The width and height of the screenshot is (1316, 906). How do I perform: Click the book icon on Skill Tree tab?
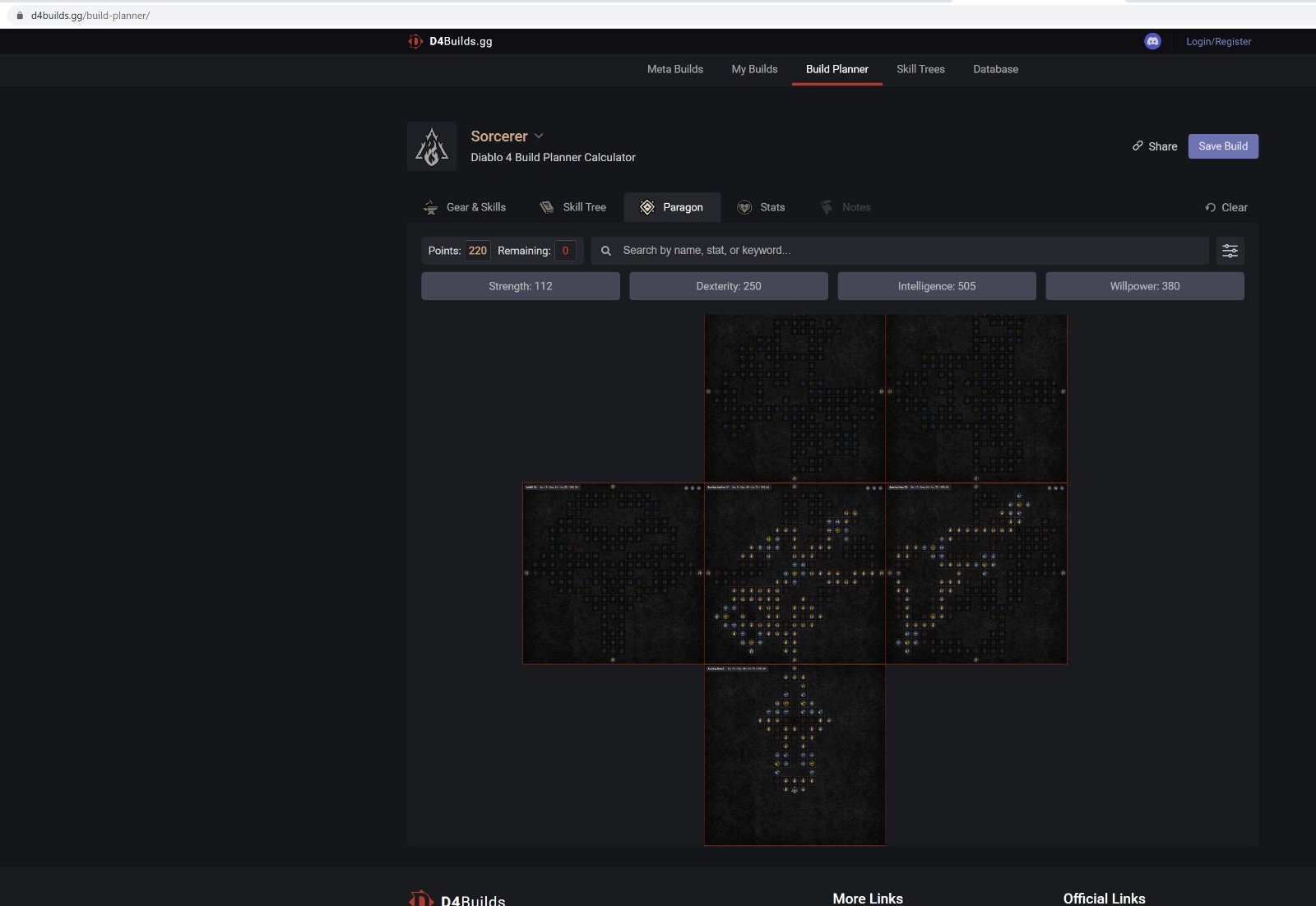pos(547,207)
